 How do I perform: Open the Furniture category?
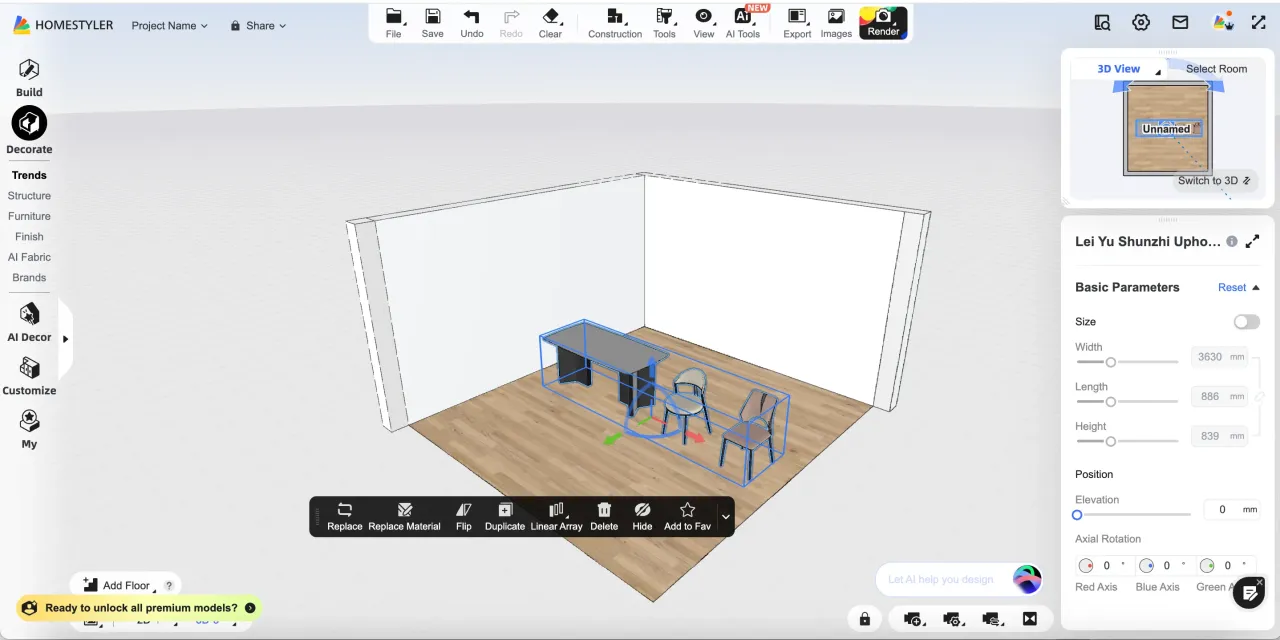pos(29,216)
